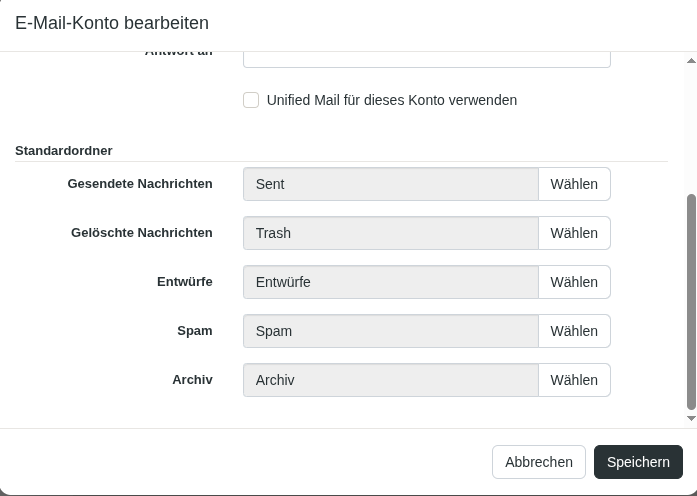Viewport: 697px width, 496px height.
Task: Select Wählen button for Archiv folder
Action: click(x=574, y=380)
